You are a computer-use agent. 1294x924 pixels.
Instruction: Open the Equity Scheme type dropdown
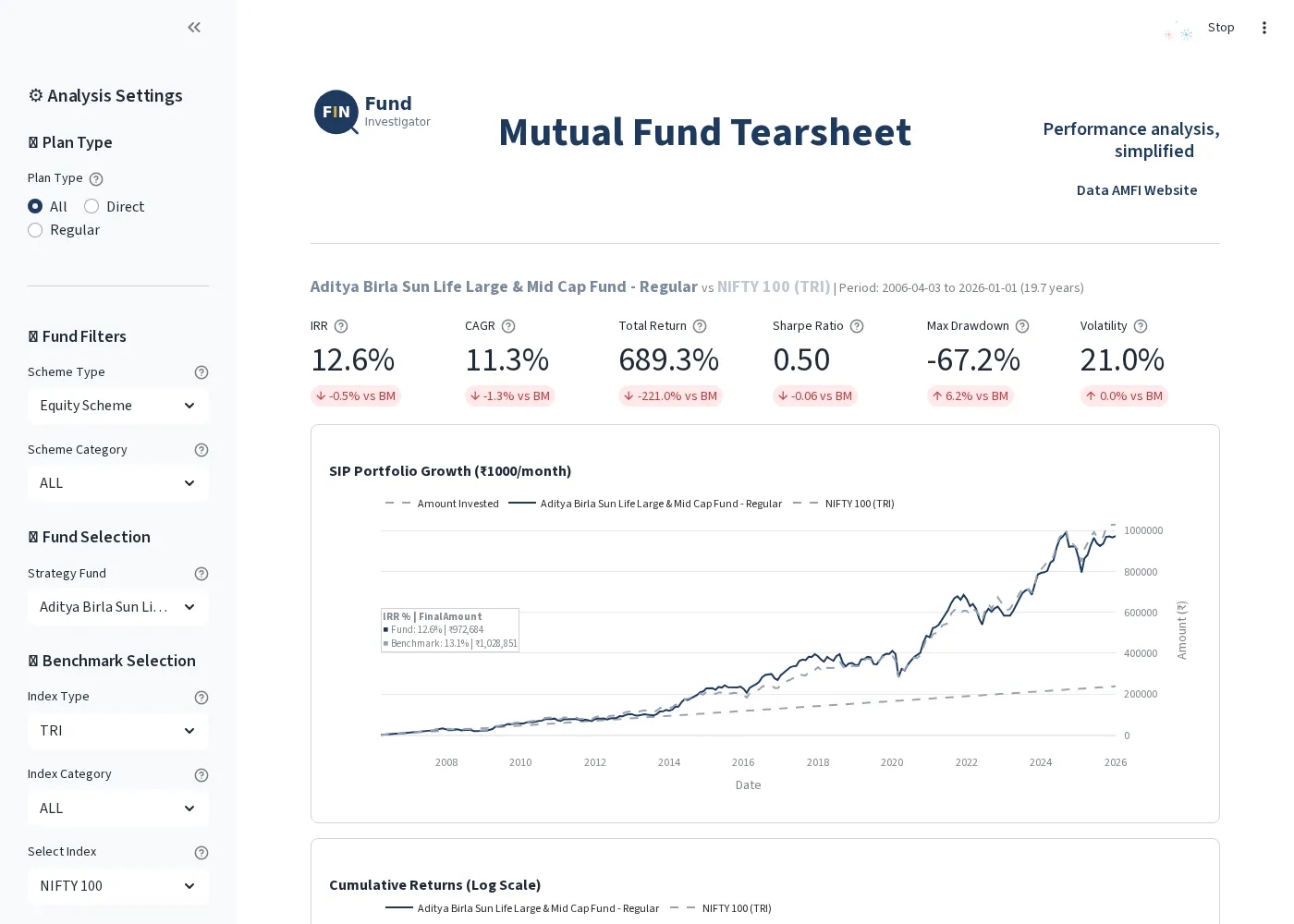tap(118, 406)
